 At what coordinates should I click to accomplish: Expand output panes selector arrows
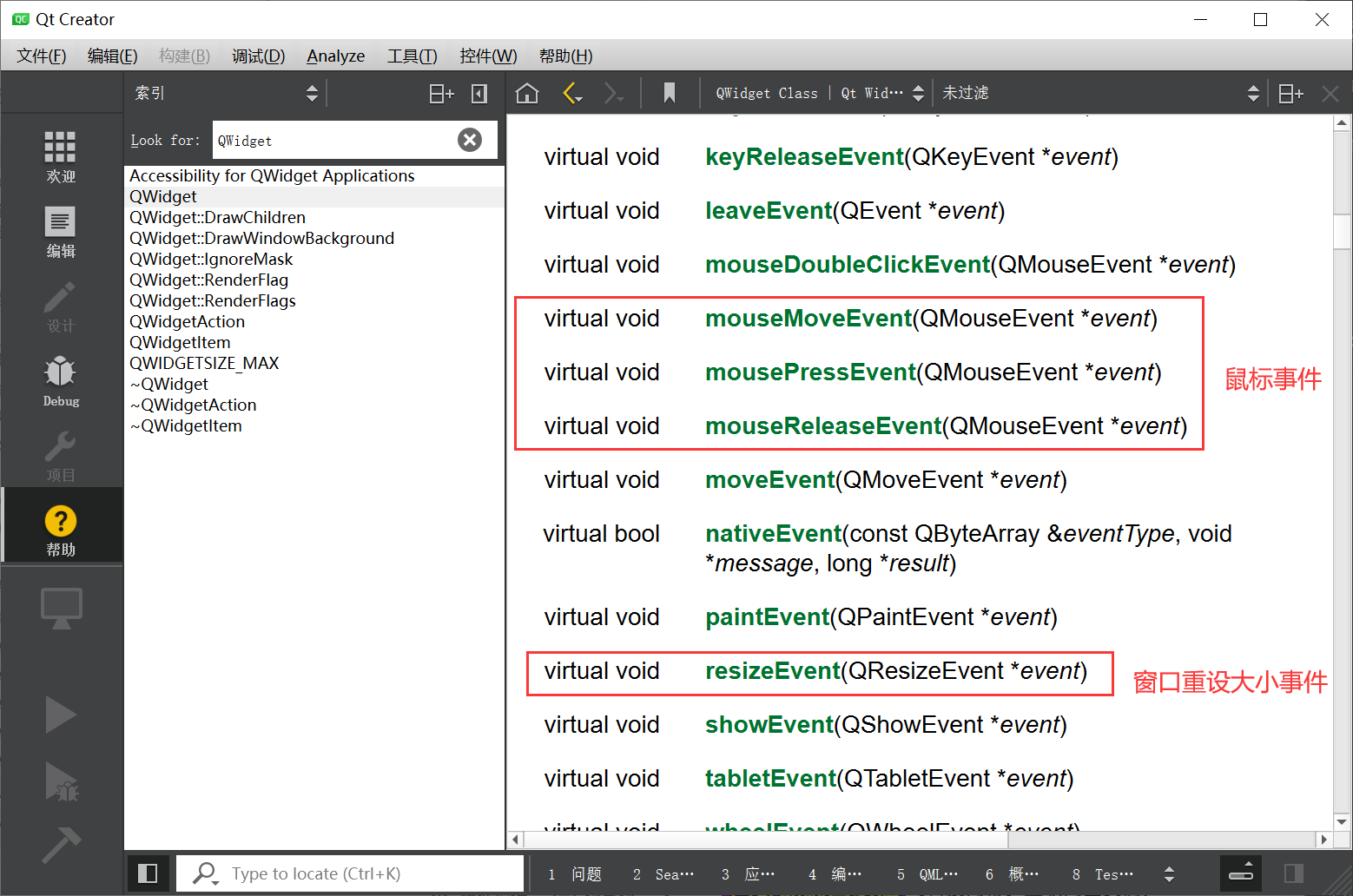coord(1169,873)
